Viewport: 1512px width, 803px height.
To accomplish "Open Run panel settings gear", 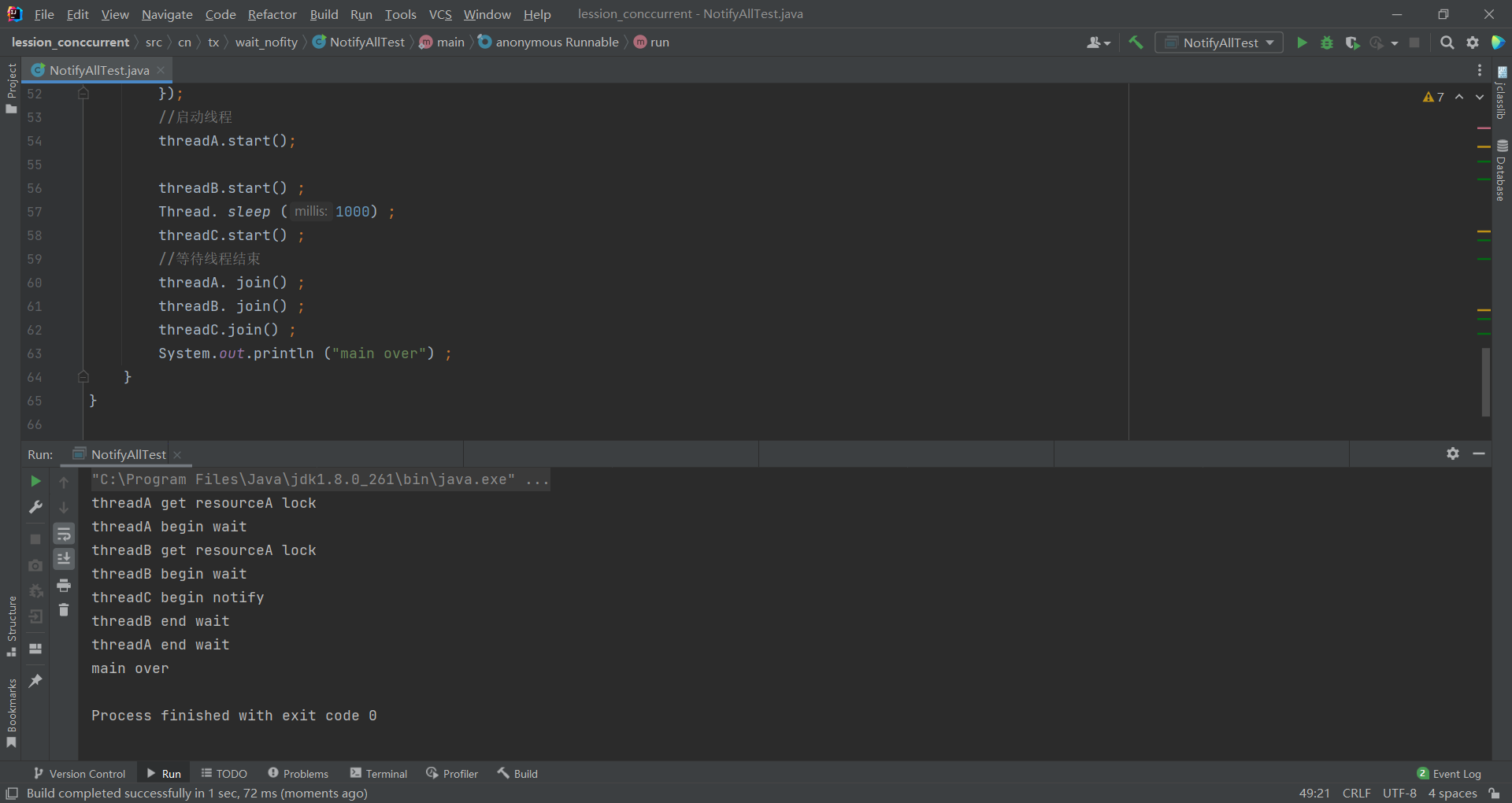I will [x=1453, y=453].
